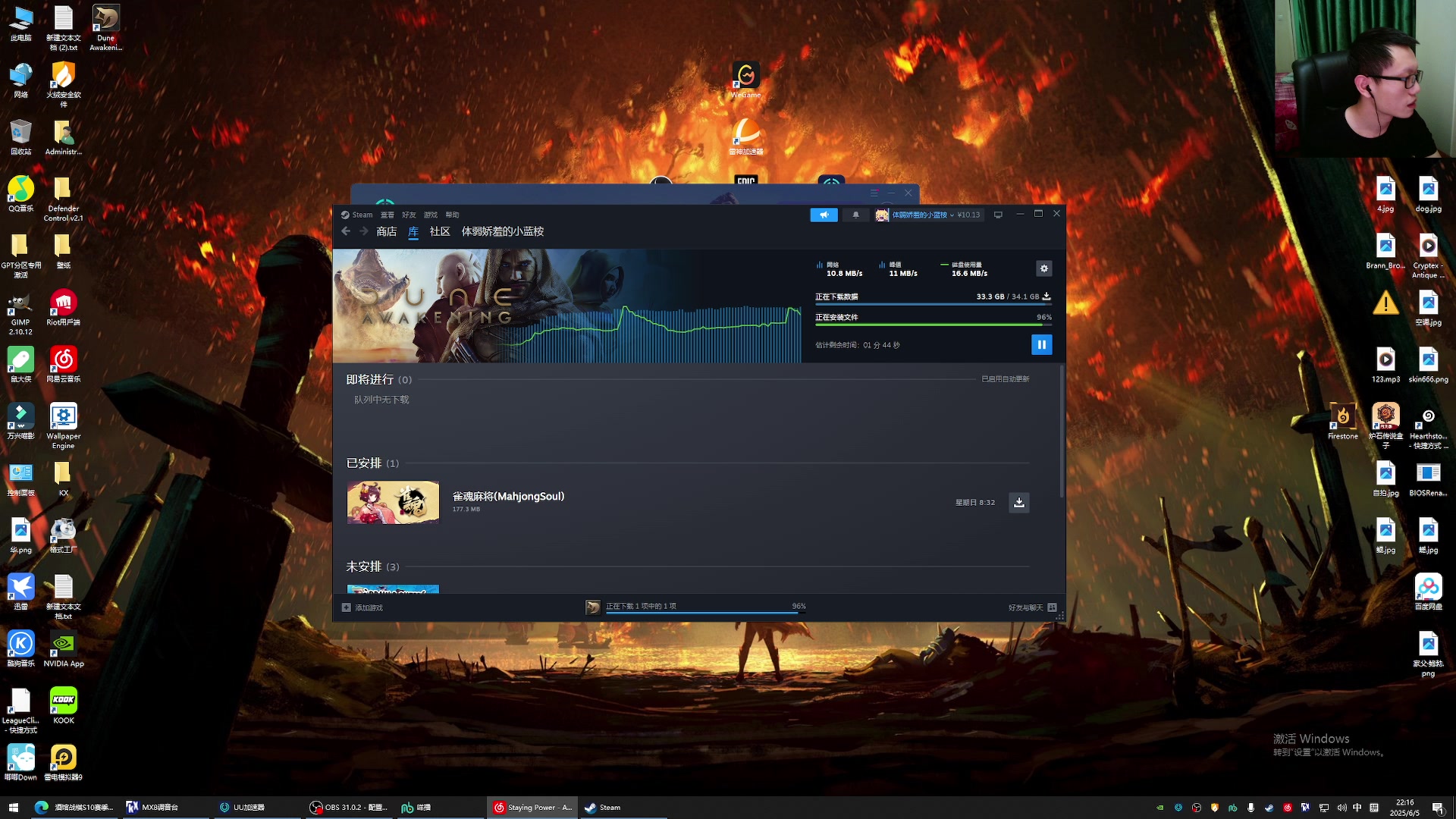The height and width of the screenshot is (819, 1456).
Task: Open 雀魂麻将(MahjongSoul) title link
Action: point(508,496)
